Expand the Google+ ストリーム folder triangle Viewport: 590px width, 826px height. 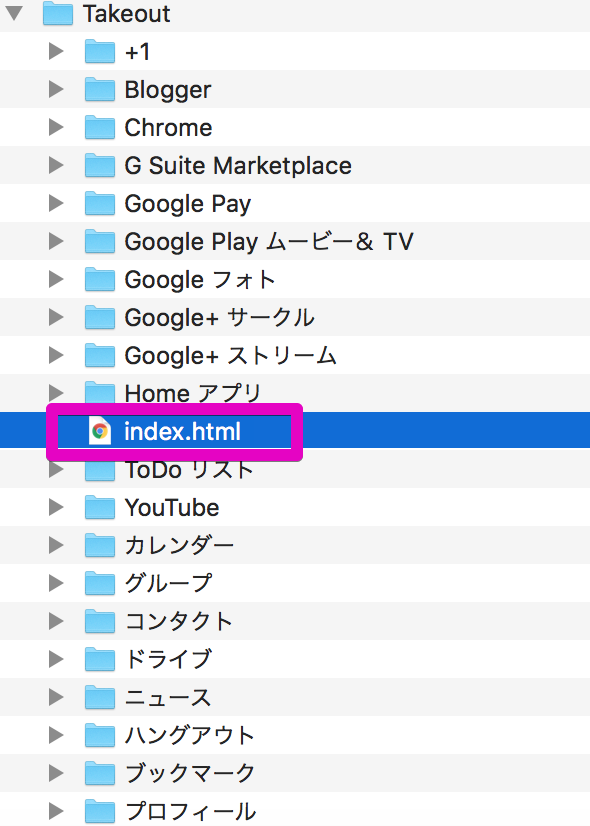56,355
